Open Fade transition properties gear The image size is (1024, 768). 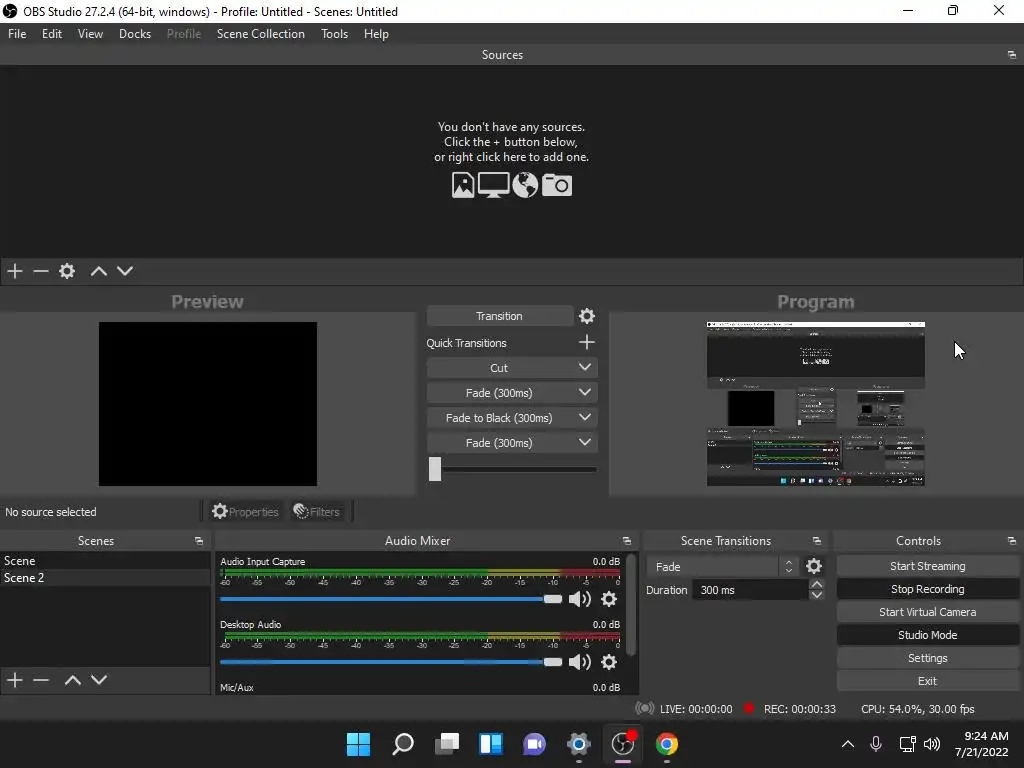814,566
